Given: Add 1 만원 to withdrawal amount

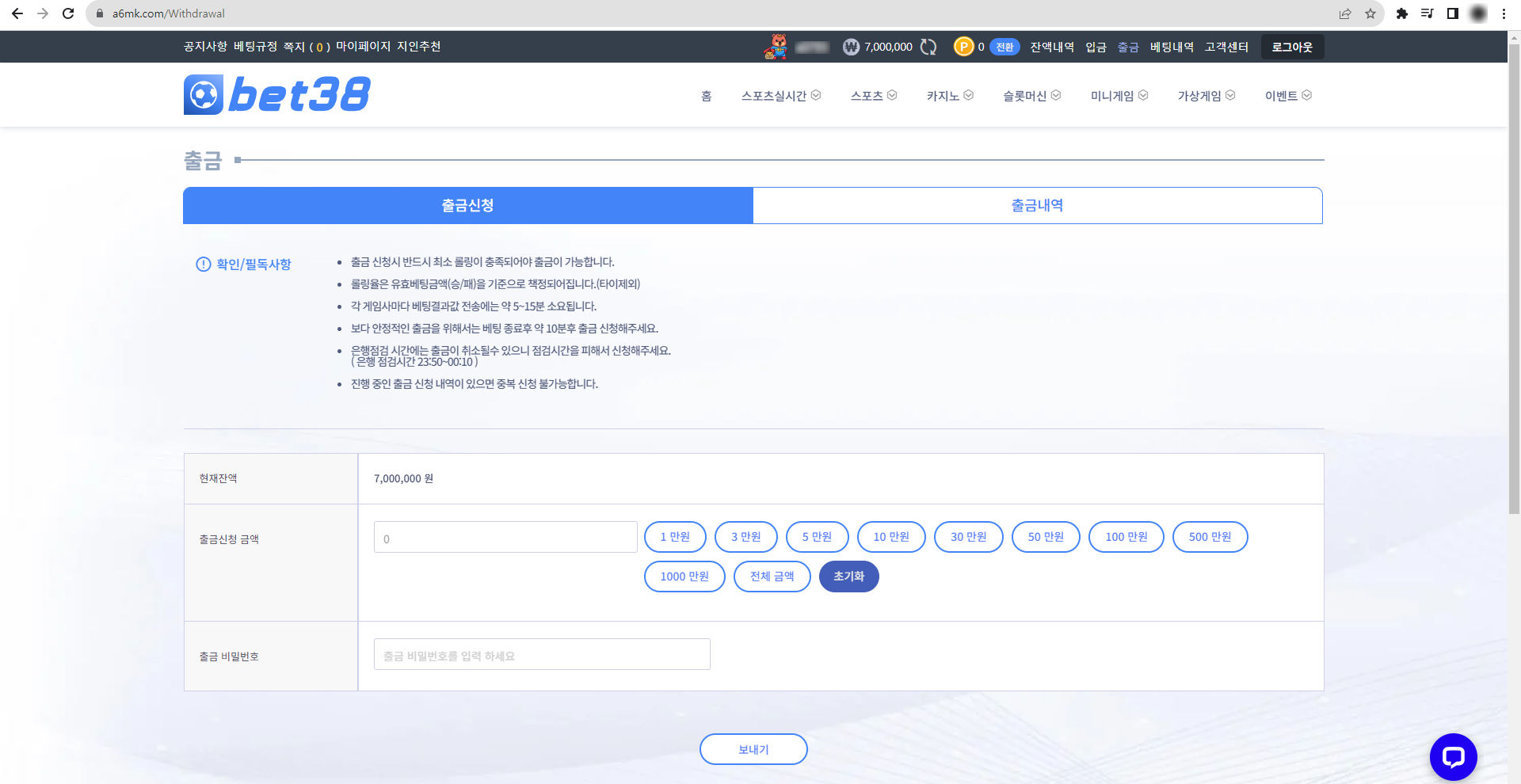Looking at the screenshot, I should (x=675, y=537).
